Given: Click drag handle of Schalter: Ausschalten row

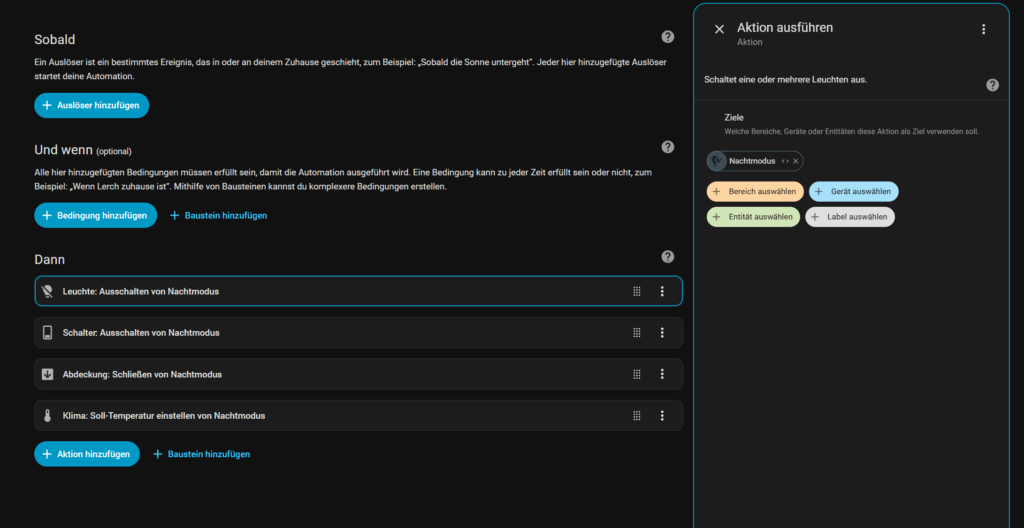Looking at the screenshot, I should pyautogui.click(x=636, y=333).
